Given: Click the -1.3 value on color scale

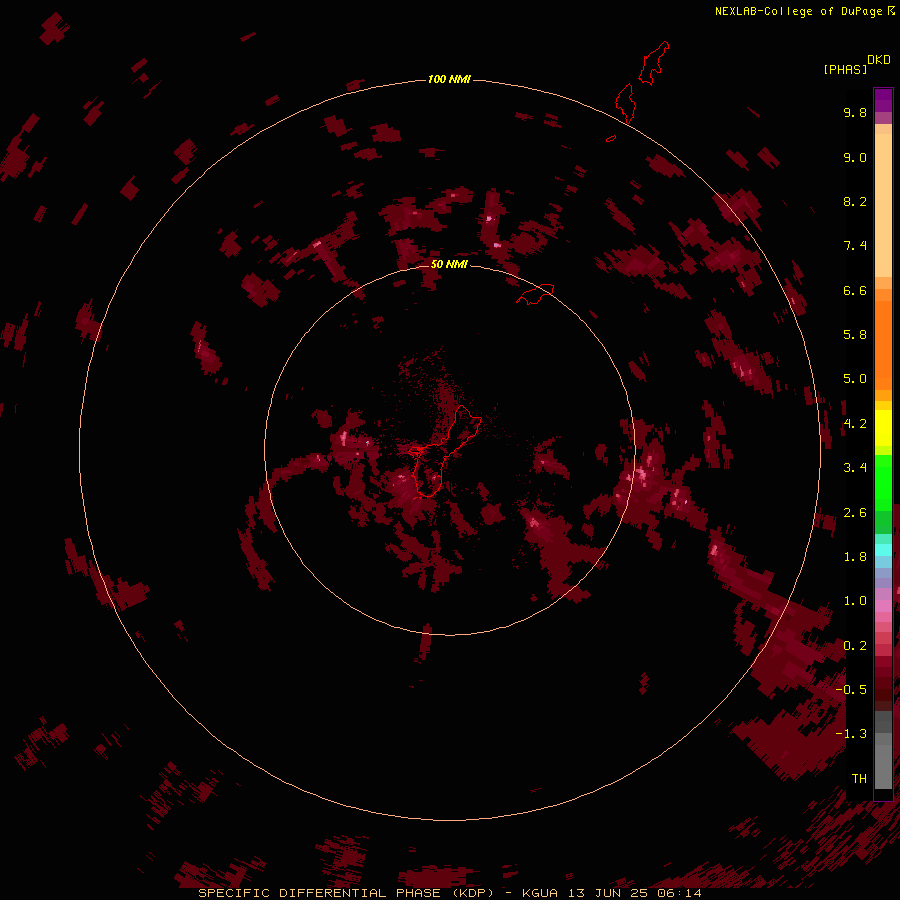Looking at the screenshot, I should (x=851, y=734).
